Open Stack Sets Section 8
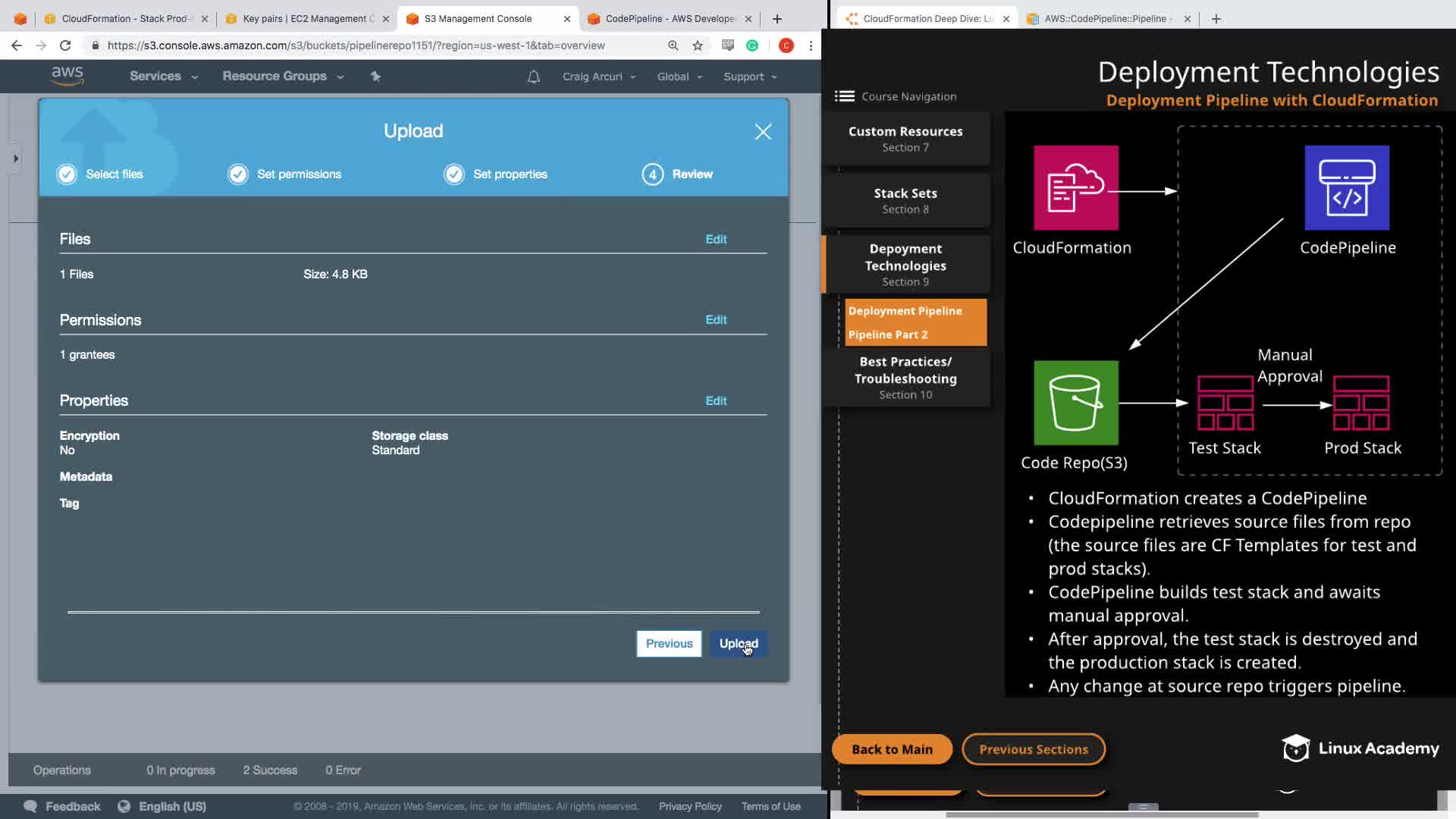1456x819 pixels. coord(905,200)
